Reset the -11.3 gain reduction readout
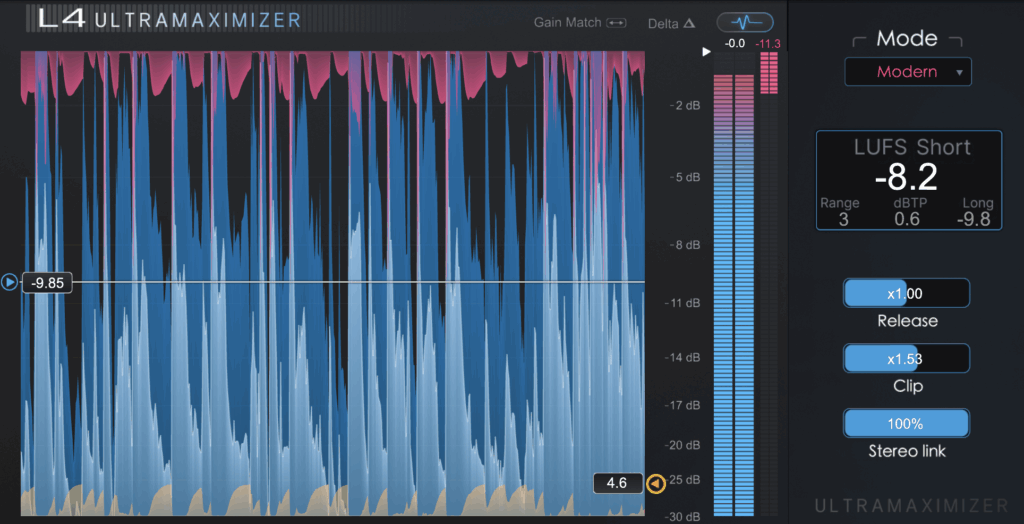 pyautogui.click(x=768, y=43)
